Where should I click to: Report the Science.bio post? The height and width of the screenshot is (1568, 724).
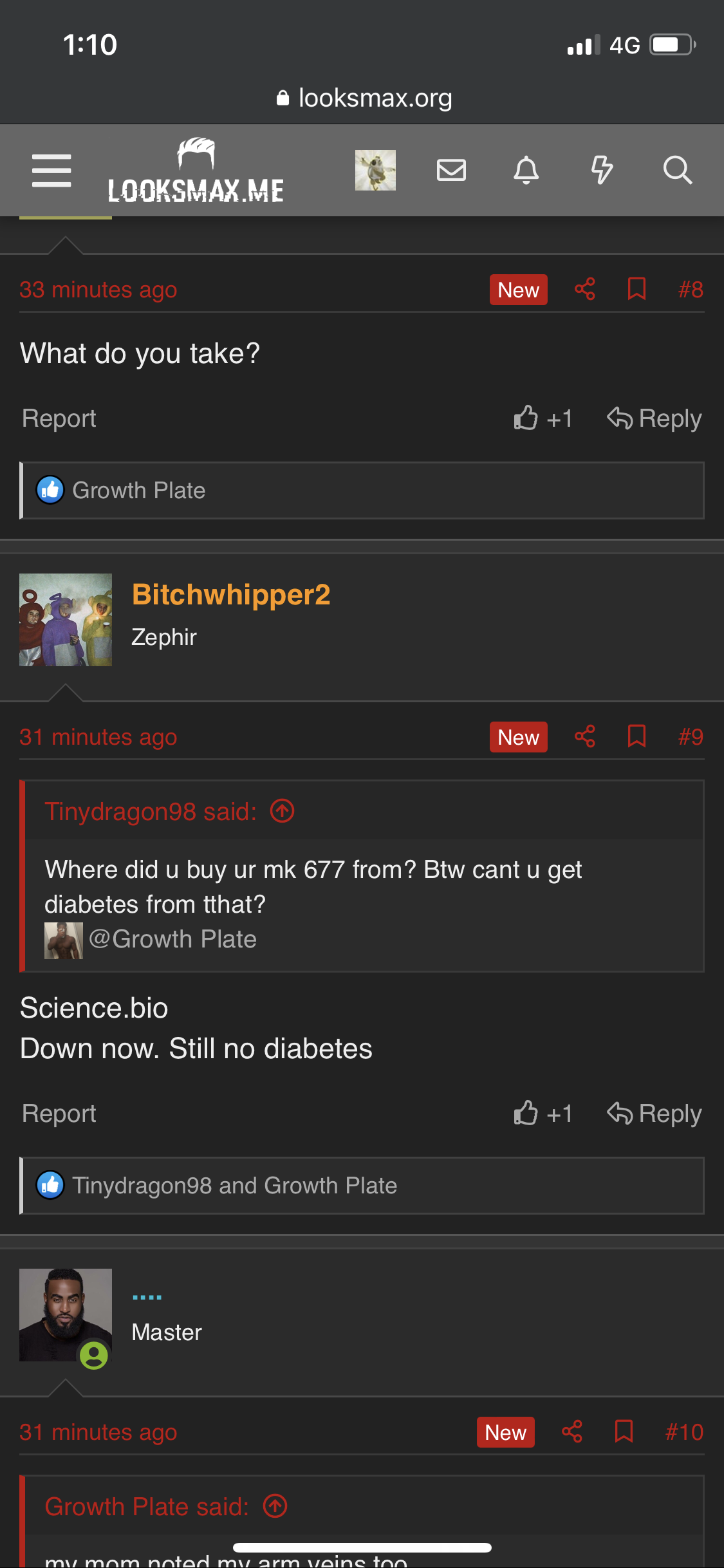click(59, 1114)
